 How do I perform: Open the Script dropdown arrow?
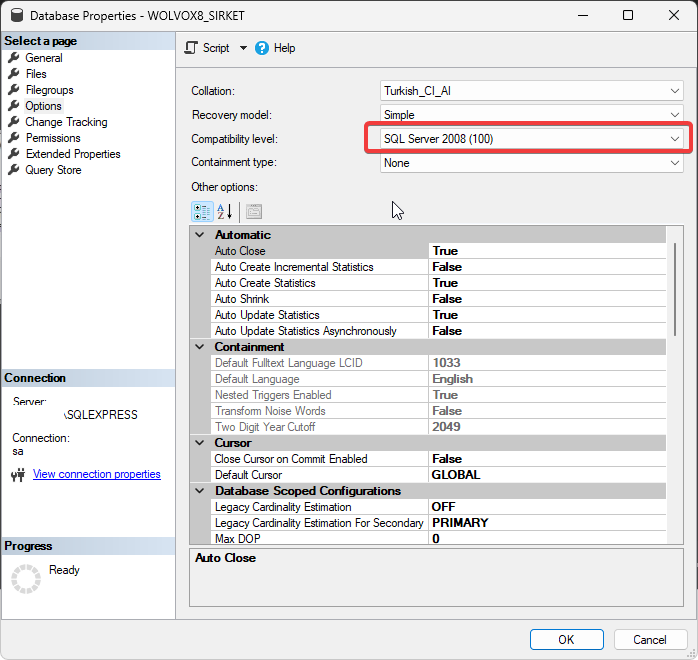coord(243,48)
